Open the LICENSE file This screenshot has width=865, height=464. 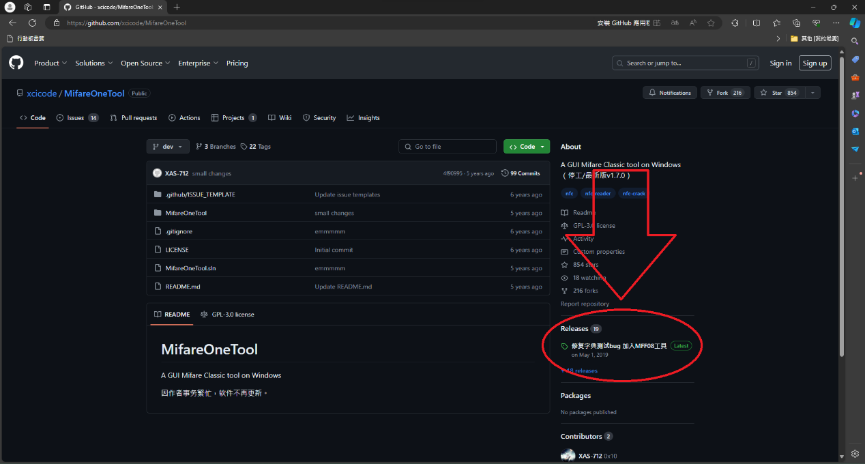click(177, 249)
